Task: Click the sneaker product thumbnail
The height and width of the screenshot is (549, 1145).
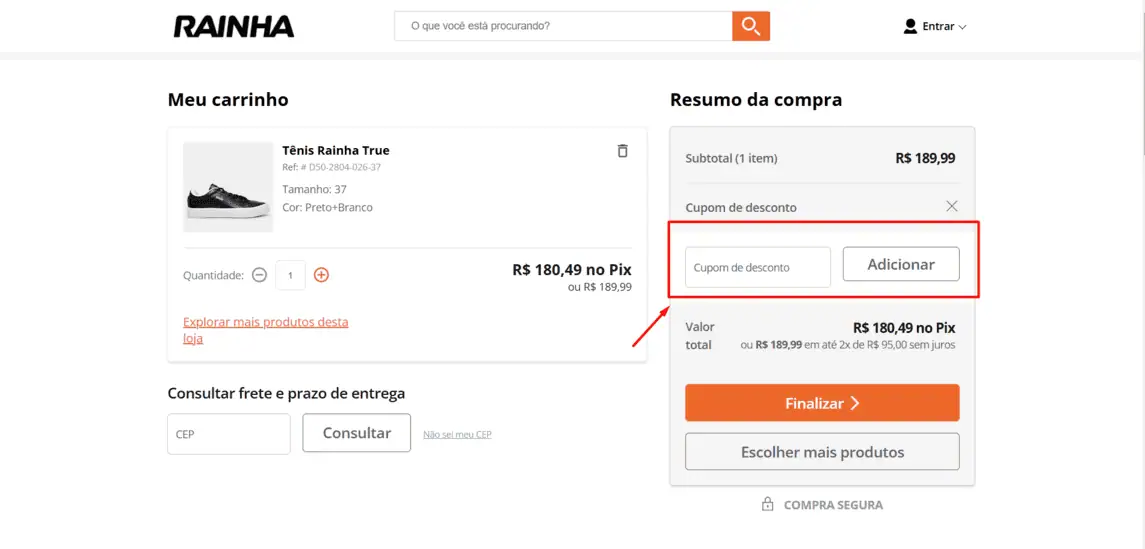Action: point(228,188)
